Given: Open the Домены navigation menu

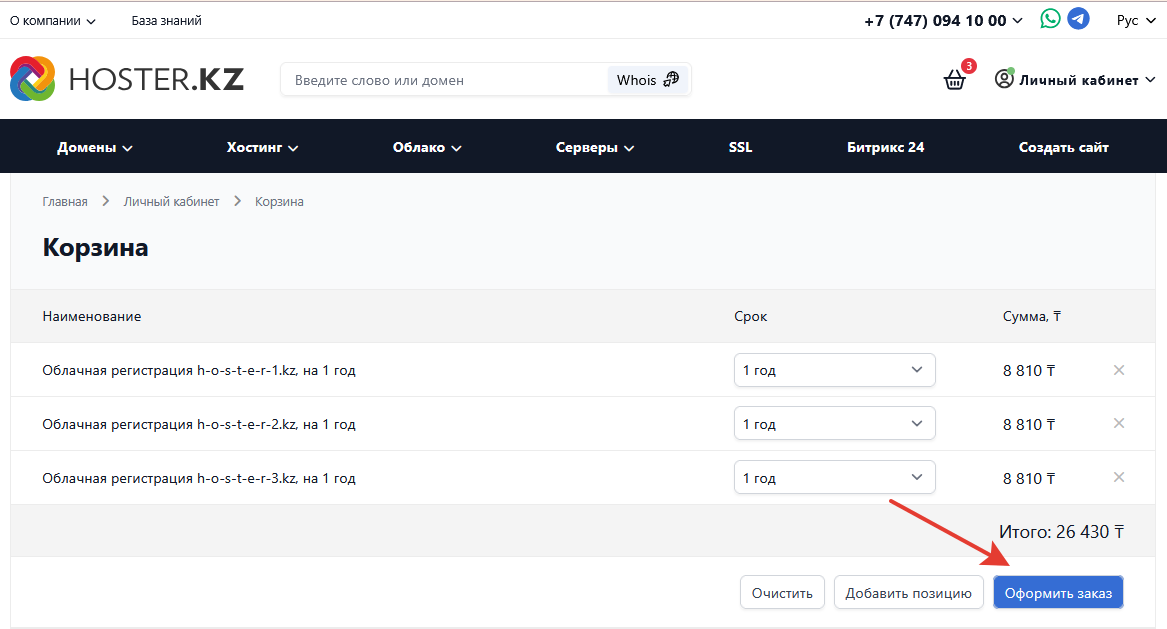Looking at the screenshot, I should [95, 147].
